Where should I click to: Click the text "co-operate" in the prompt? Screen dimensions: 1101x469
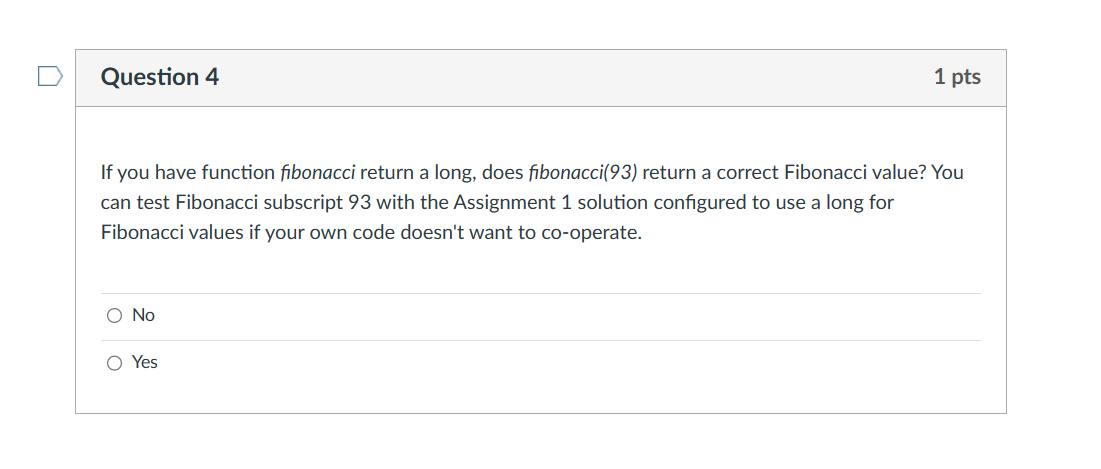(594, 233)
